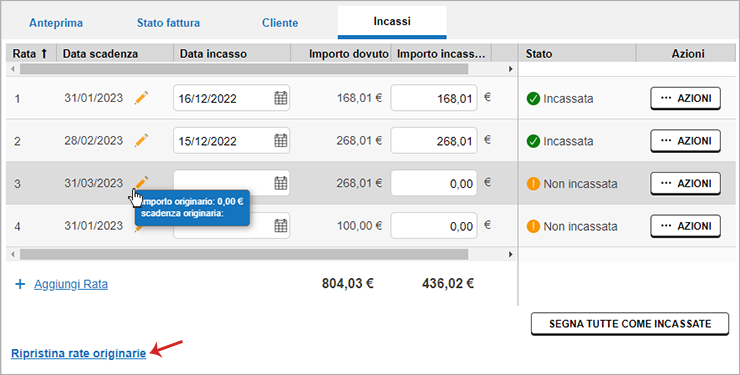Click bottom horizontal scrollbar thumb
The width and height of the screenshot is (740, 375).
pyautogui.click(x=244, y=255)
